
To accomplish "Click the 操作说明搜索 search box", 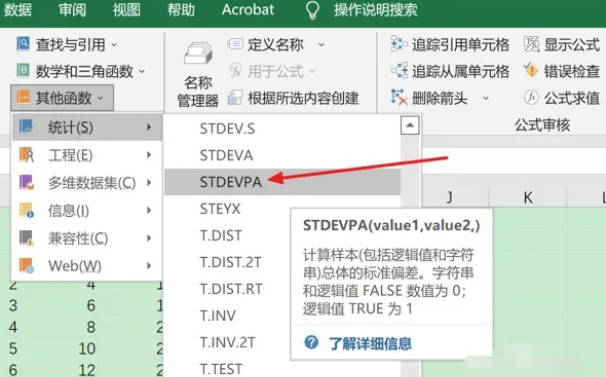I will pyautogui.click(x=376, y=9).
